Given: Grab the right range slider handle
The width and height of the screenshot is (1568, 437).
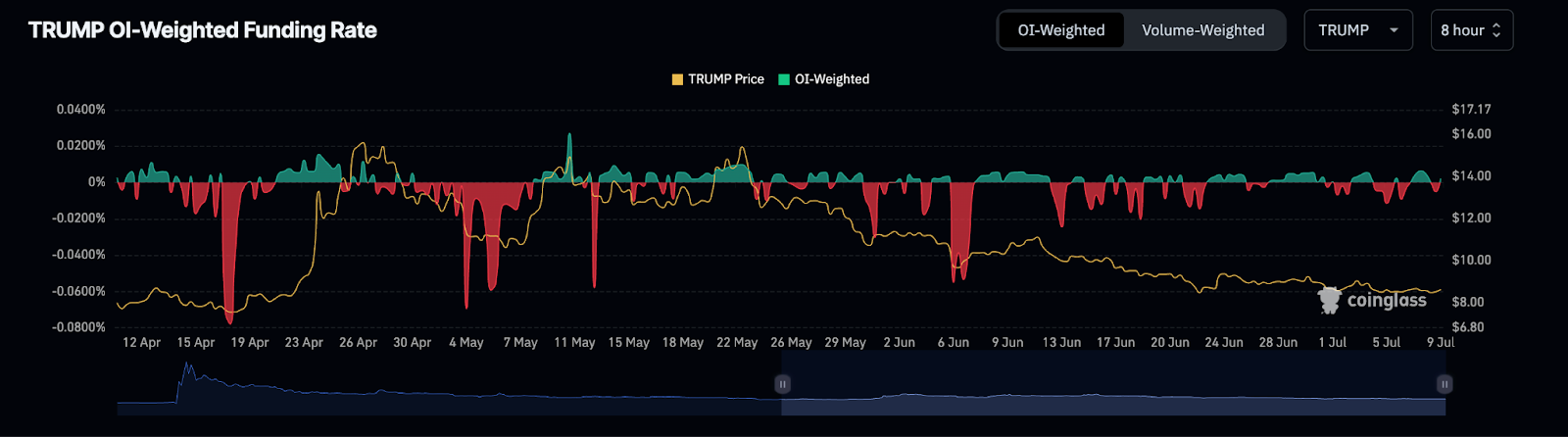Looking at the screenshot, I should (1445, 384).
